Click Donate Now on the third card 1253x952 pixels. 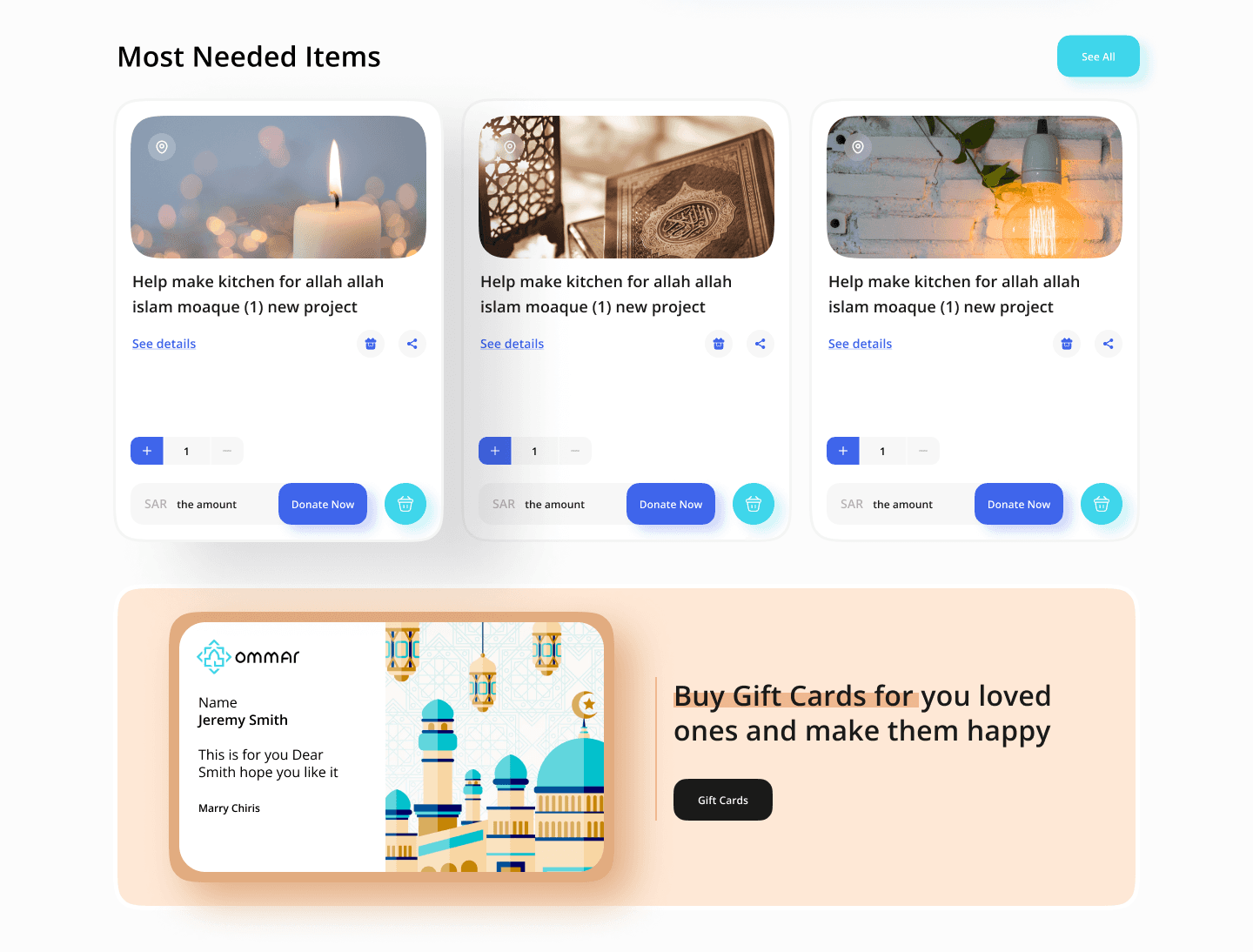coord(1019,504)
